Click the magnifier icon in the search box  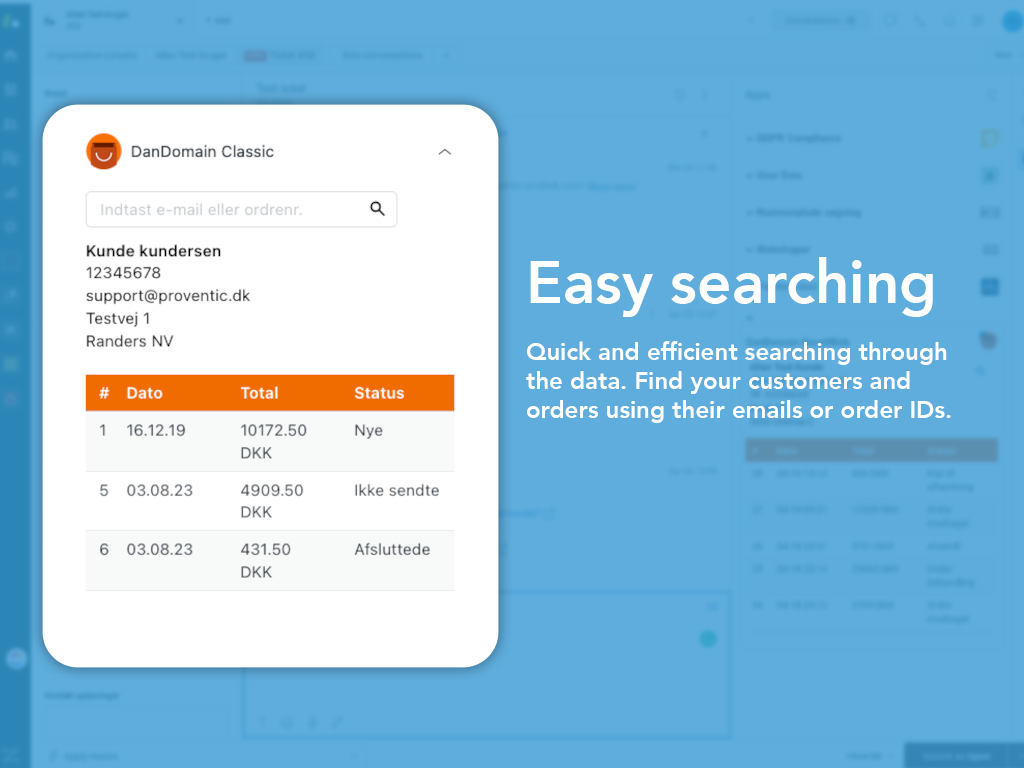click(x=377, y=209)
